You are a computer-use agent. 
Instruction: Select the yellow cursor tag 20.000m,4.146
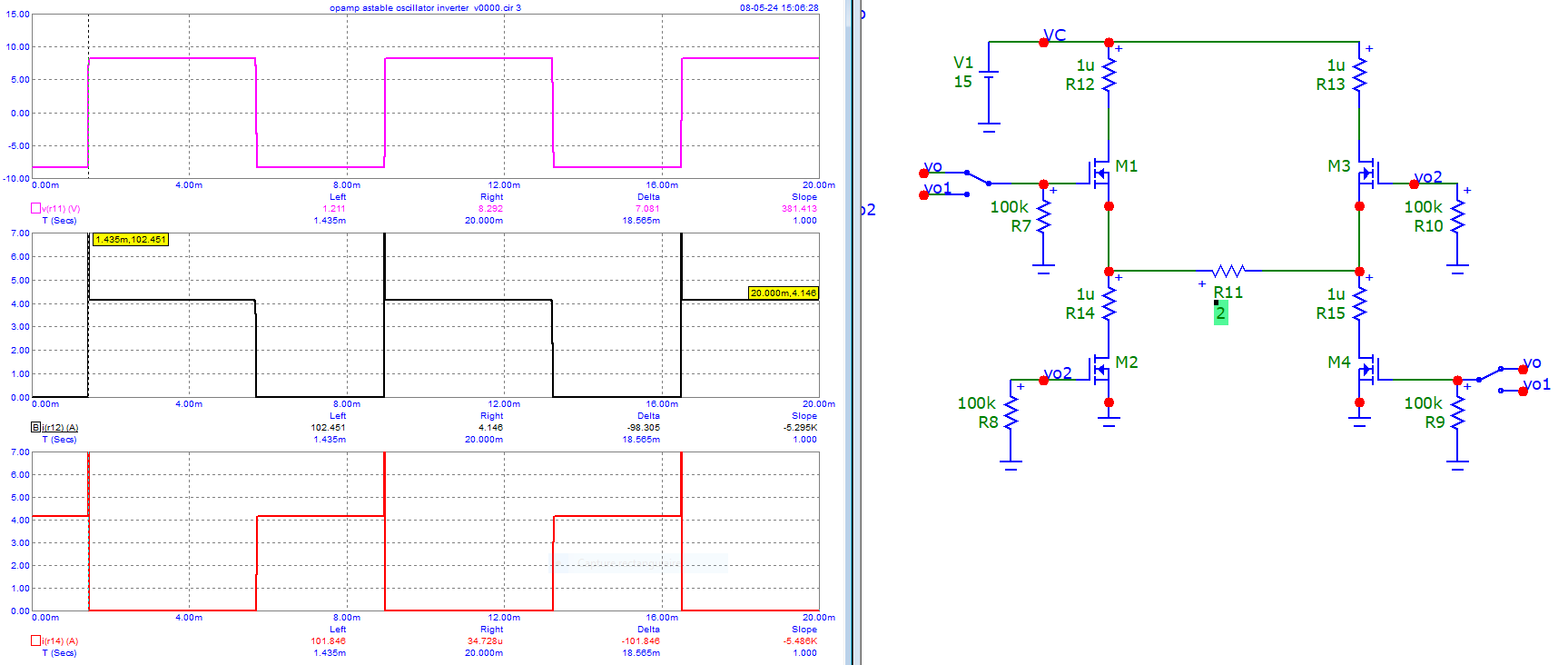coord(784,293)
